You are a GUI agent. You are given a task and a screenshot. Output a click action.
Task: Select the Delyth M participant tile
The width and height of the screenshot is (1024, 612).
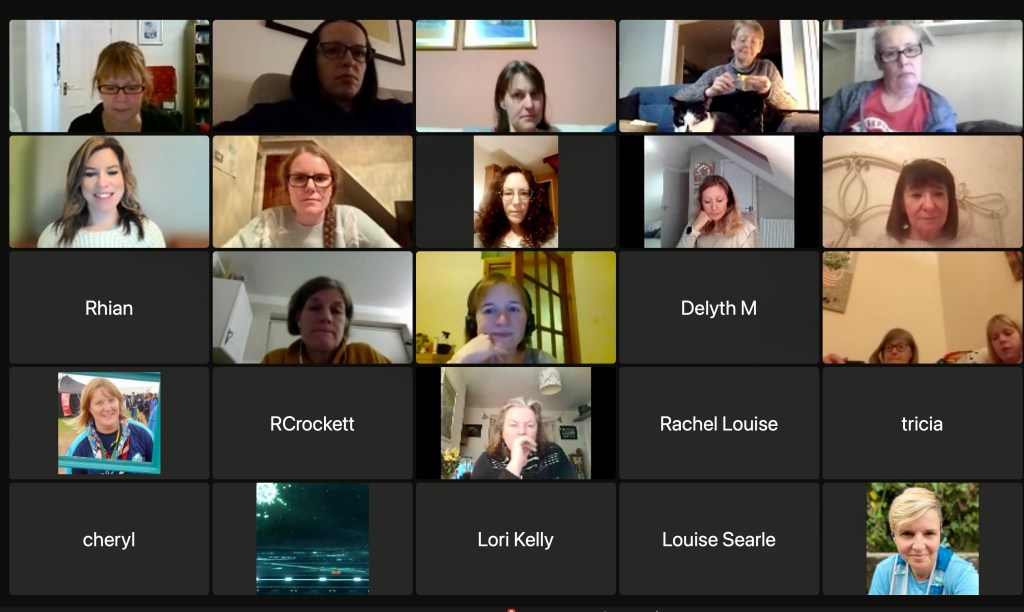718,308
